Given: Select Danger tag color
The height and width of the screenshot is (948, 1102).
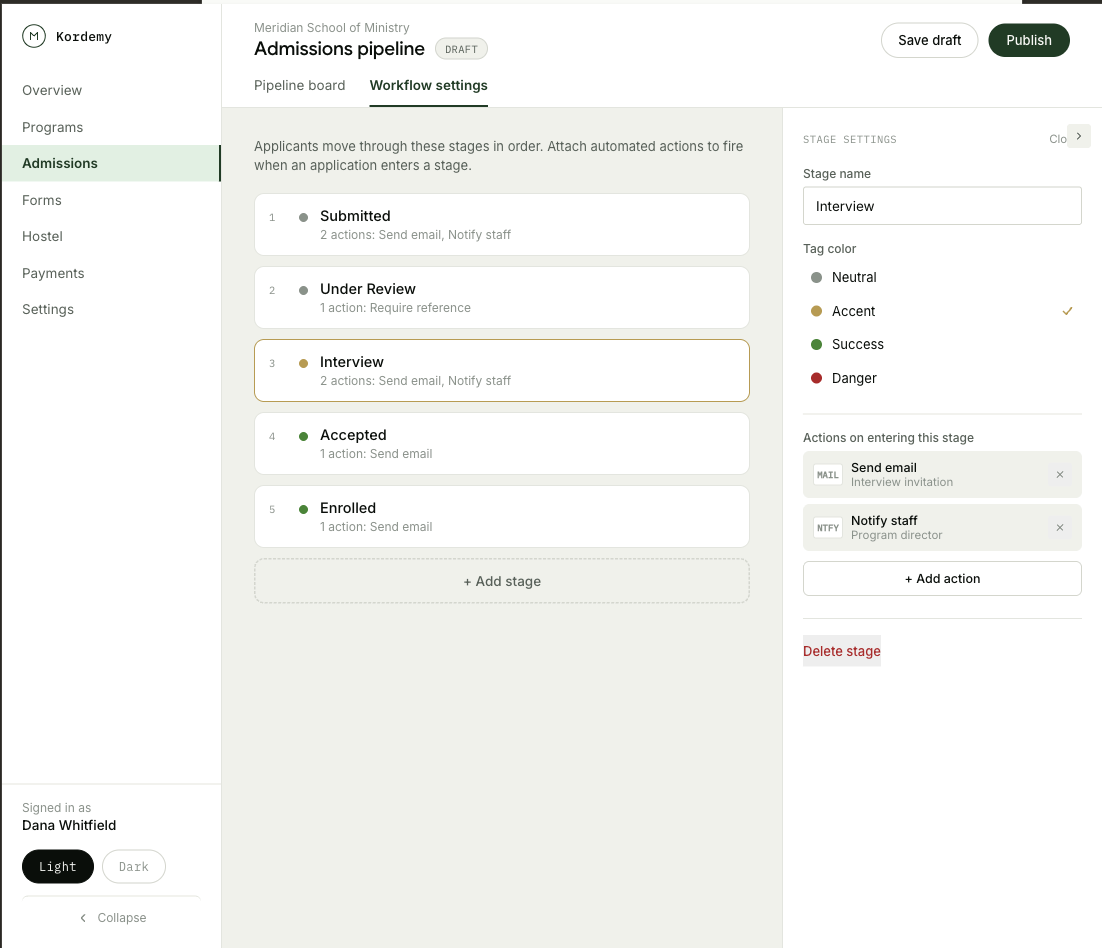Looking at the screenshot, I should click(942, 378).
